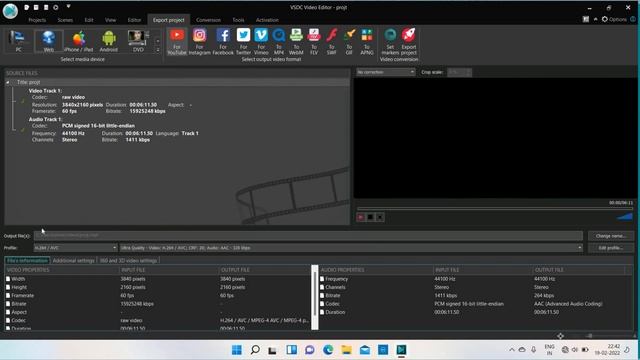Open the VSDC application logo menu
The image size is (640, 360).
tap(10, 11)
